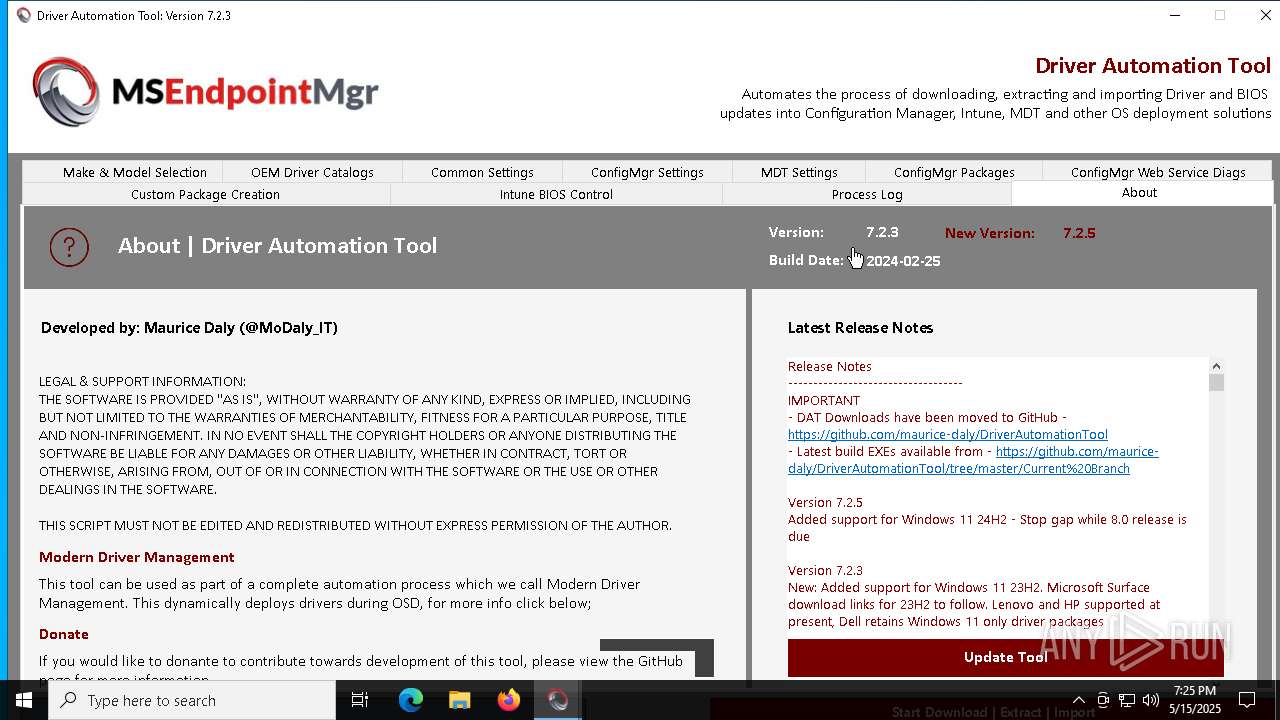The width and height of the screenshot is (1280, 720).
Task: Click the MSEndpointMgr logo
Action: [x=205, y=92]
